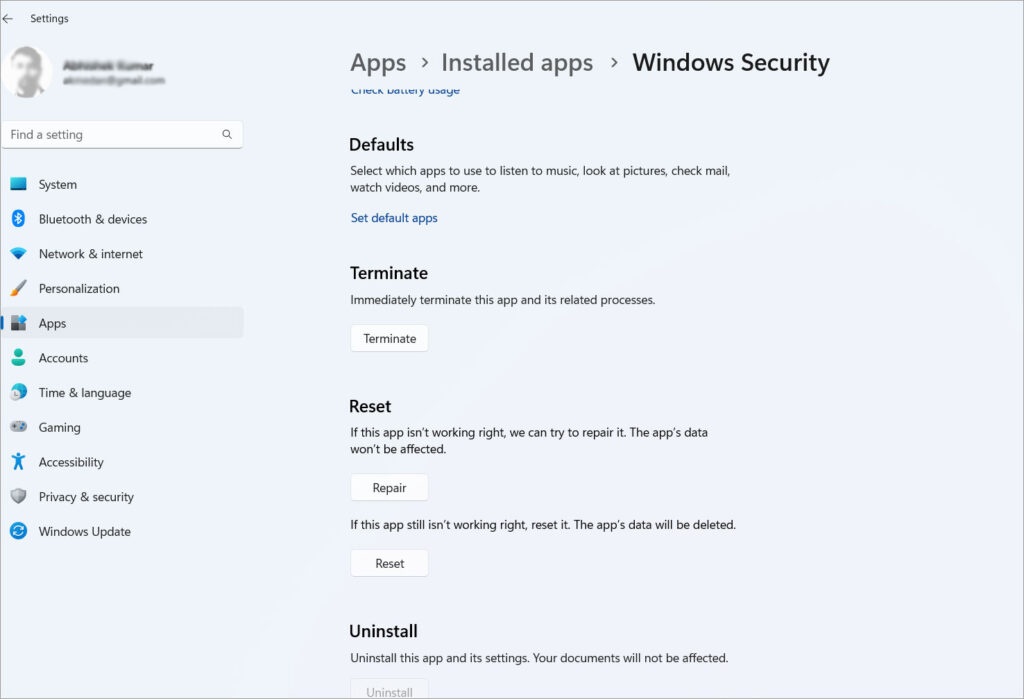Click the Personalization paintbrush icon
The width and height of the screenshot is (1024, 699).
point(18,288)
